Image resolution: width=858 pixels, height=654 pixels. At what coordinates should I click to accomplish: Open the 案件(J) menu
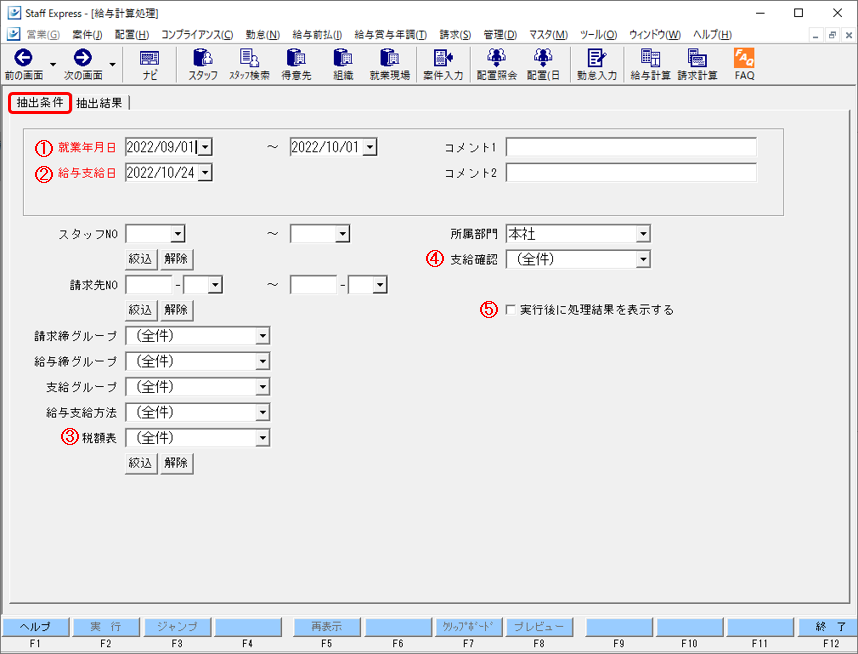87,34
